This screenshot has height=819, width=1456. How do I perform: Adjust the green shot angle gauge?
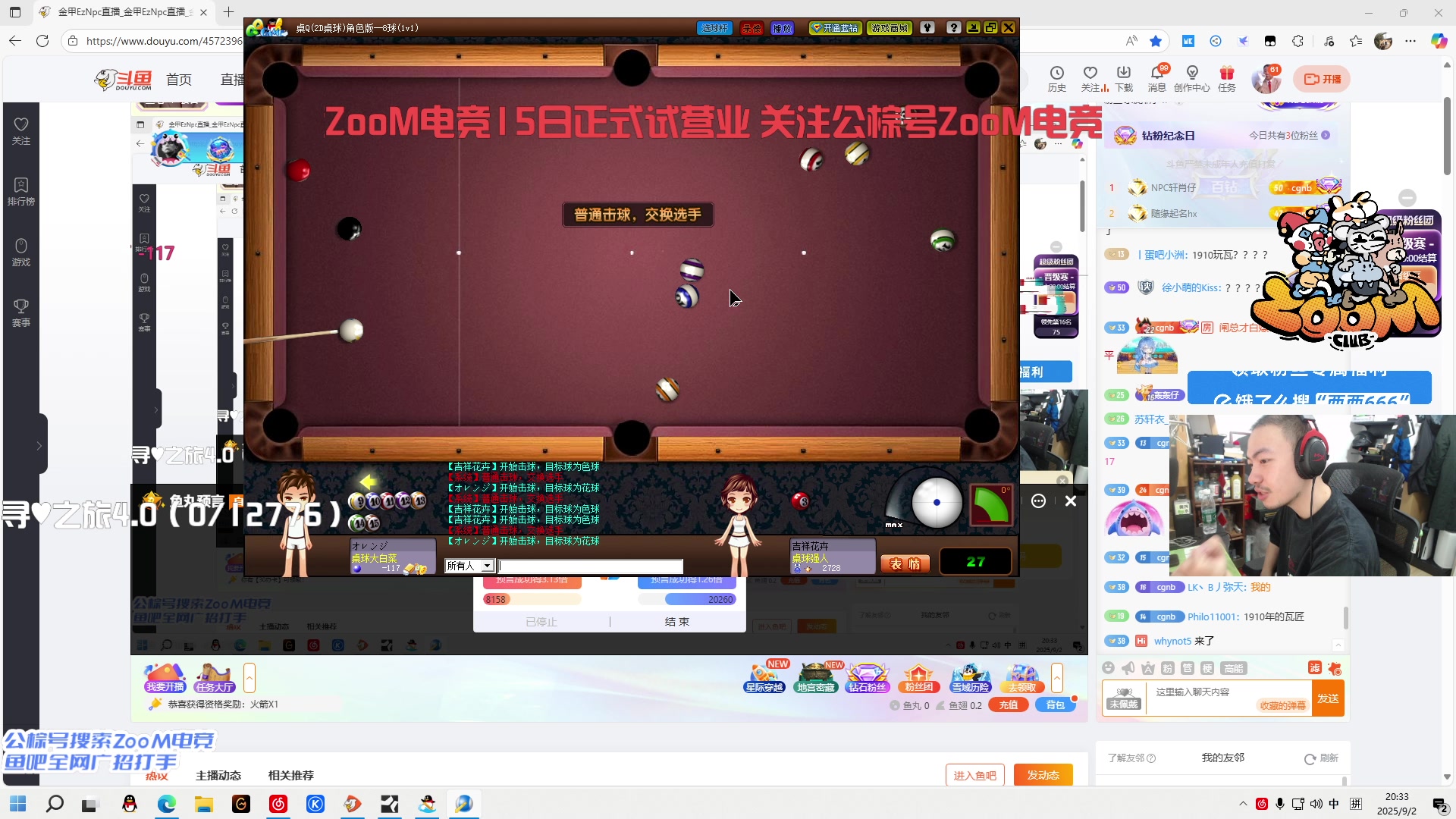991,505
